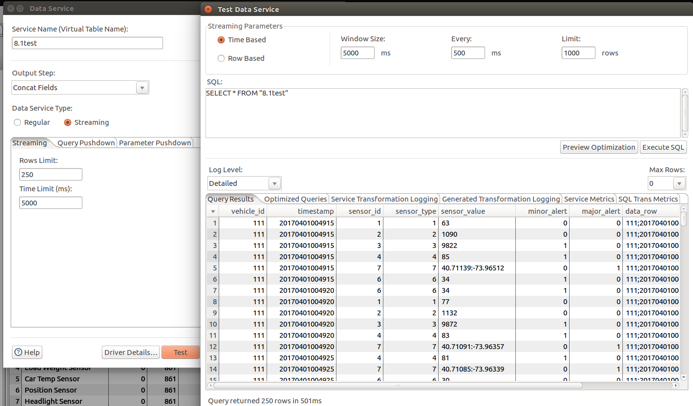
Task: Click the Help question mark icon
Action: tap(19, 352)
